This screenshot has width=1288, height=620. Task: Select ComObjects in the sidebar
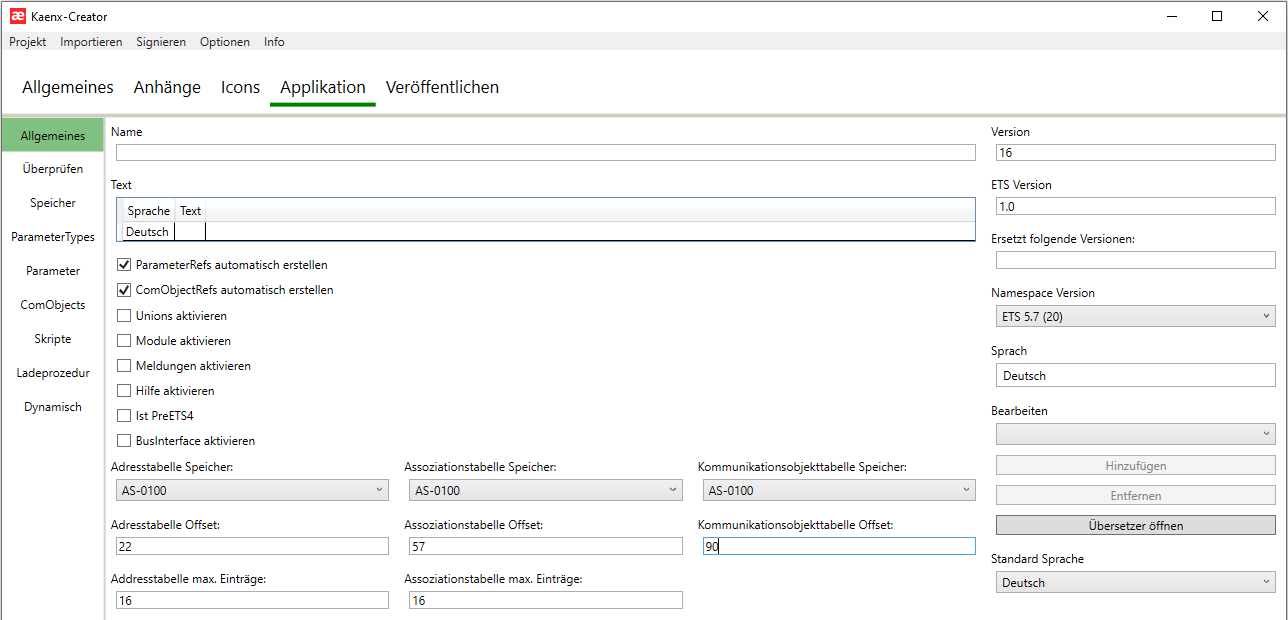[x=53, y=305]
